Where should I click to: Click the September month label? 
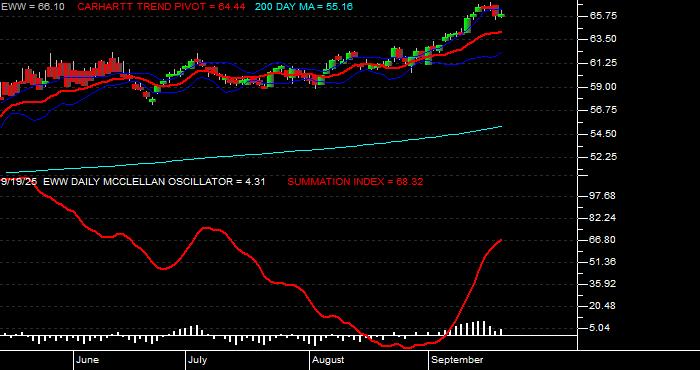pos(458,360)
